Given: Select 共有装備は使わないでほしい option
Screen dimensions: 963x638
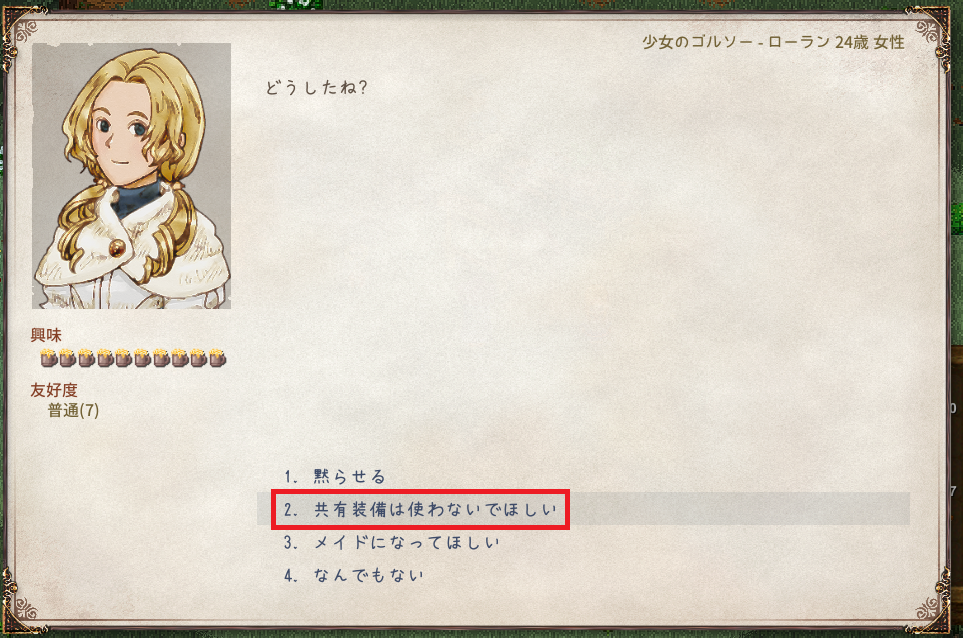Looking at the screenshot, I should 583,509.
